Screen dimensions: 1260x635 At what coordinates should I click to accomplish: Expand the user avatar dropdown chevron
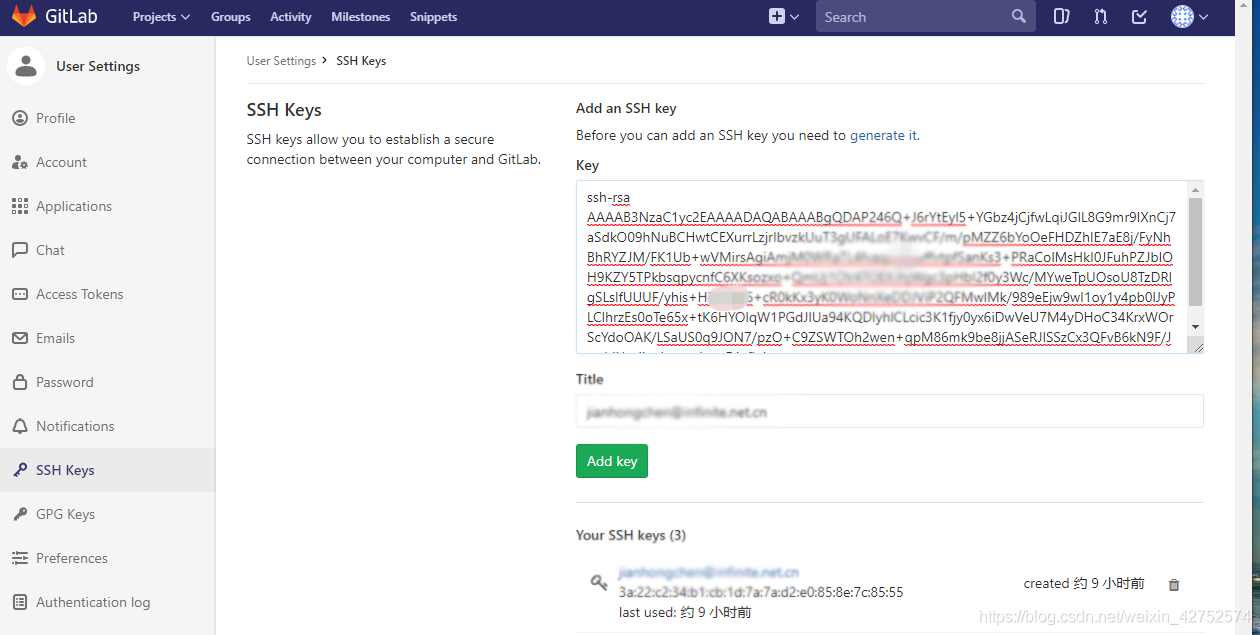(x=1203, y=17)
